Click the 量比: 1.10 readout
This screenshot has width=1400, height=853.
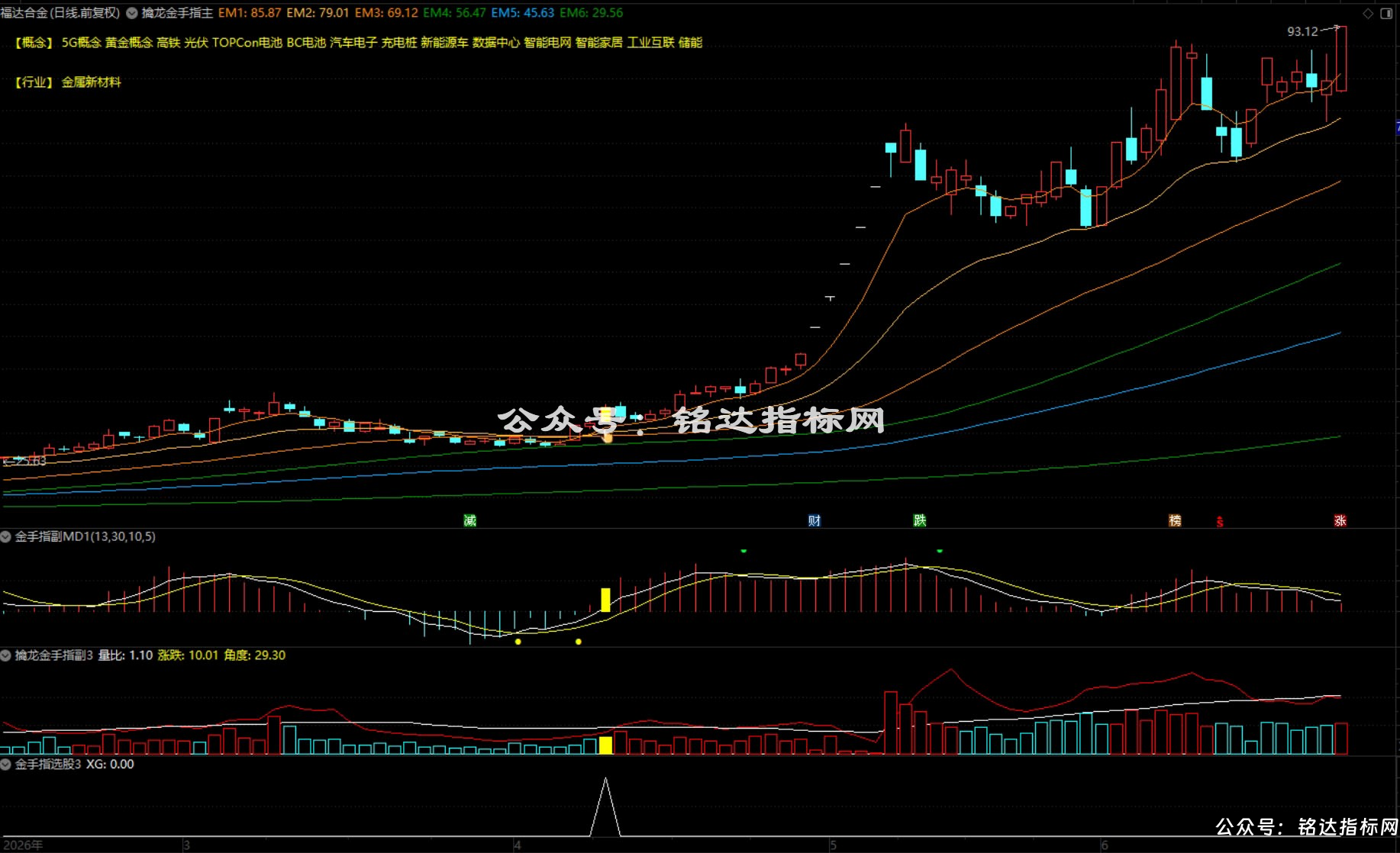pos(125,655)
